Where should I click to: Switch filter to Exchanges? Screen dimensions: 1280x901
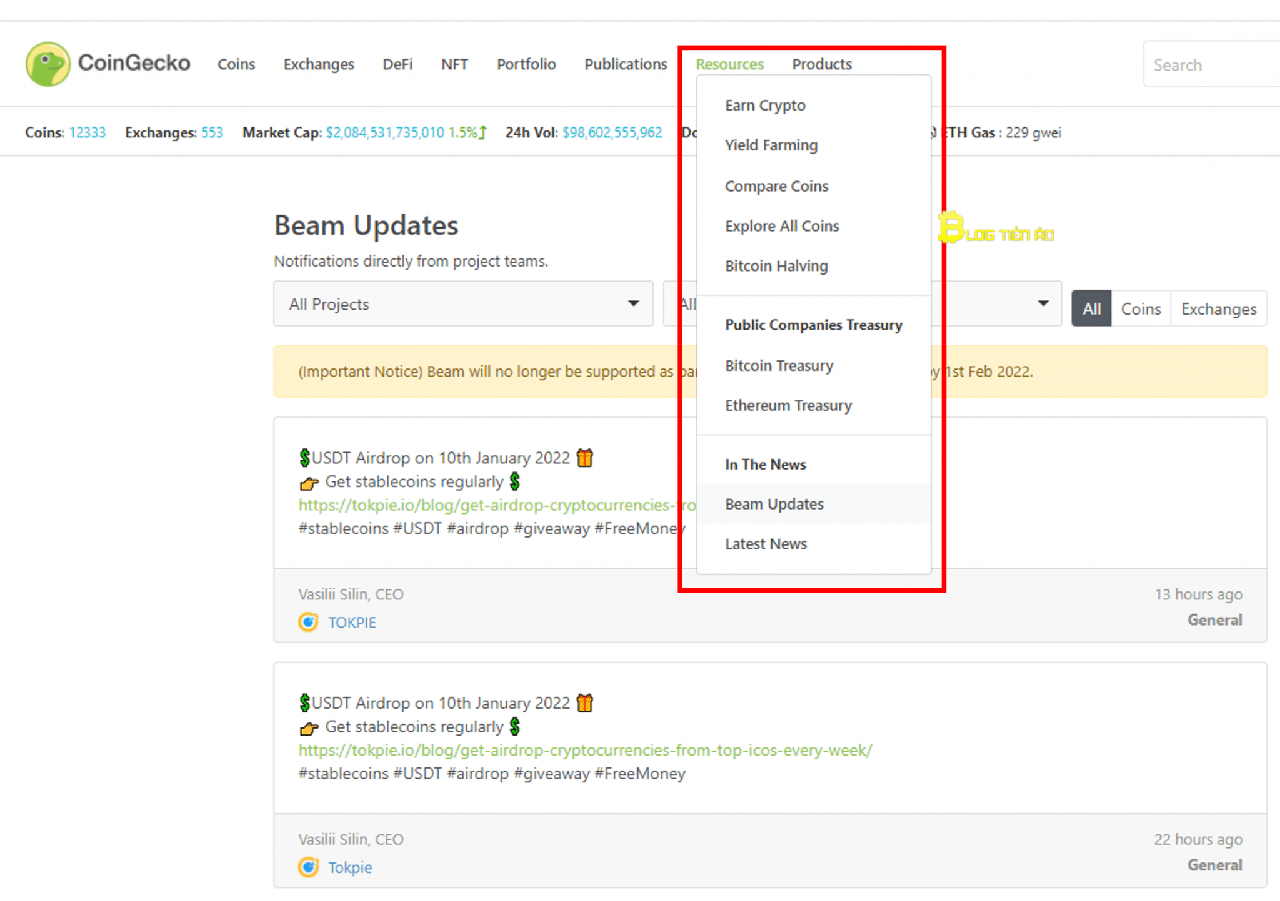1218,309
